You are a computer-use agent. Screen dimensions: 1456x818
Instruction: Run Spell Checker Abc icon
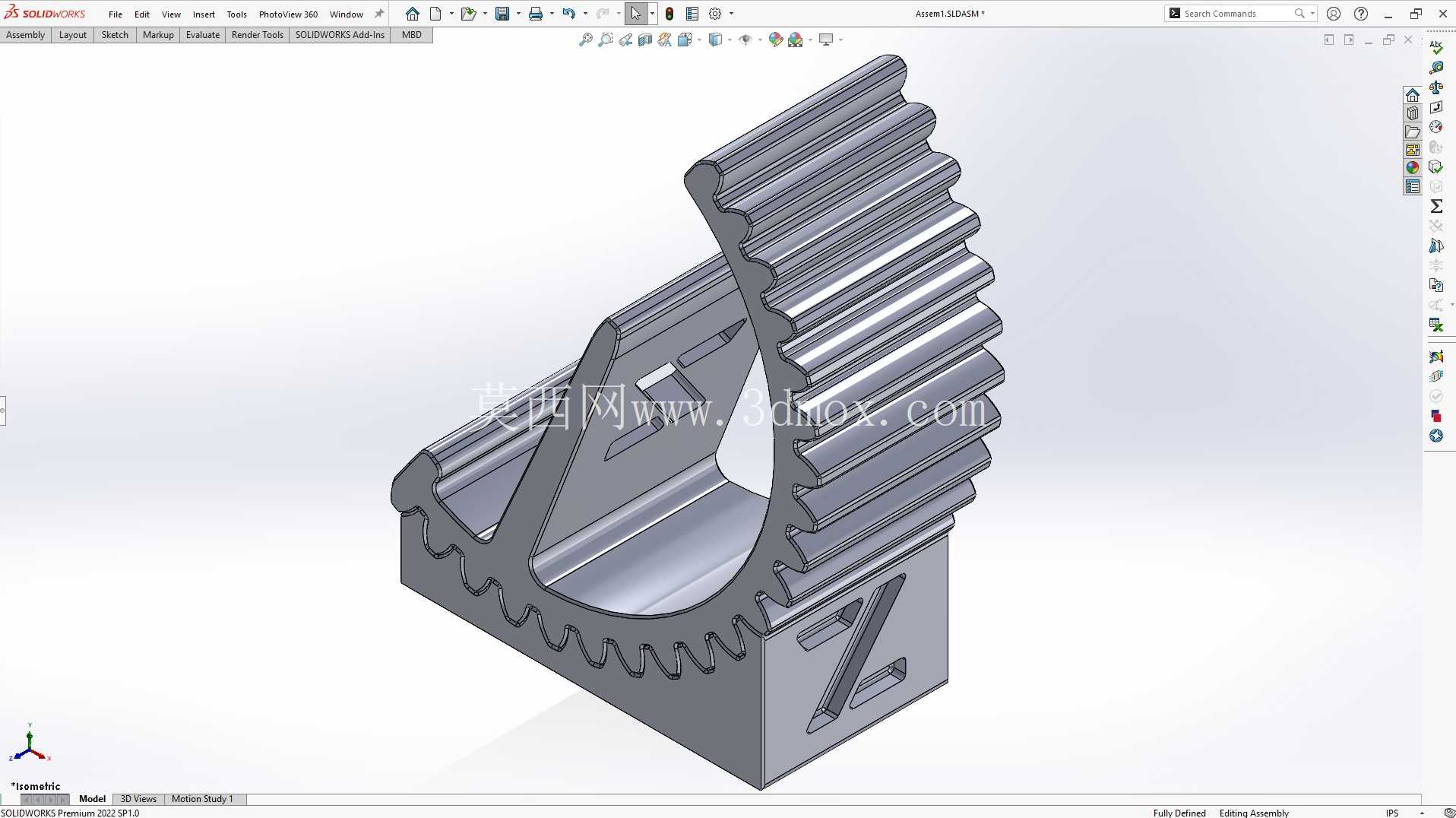click(x=1436, y=47)
